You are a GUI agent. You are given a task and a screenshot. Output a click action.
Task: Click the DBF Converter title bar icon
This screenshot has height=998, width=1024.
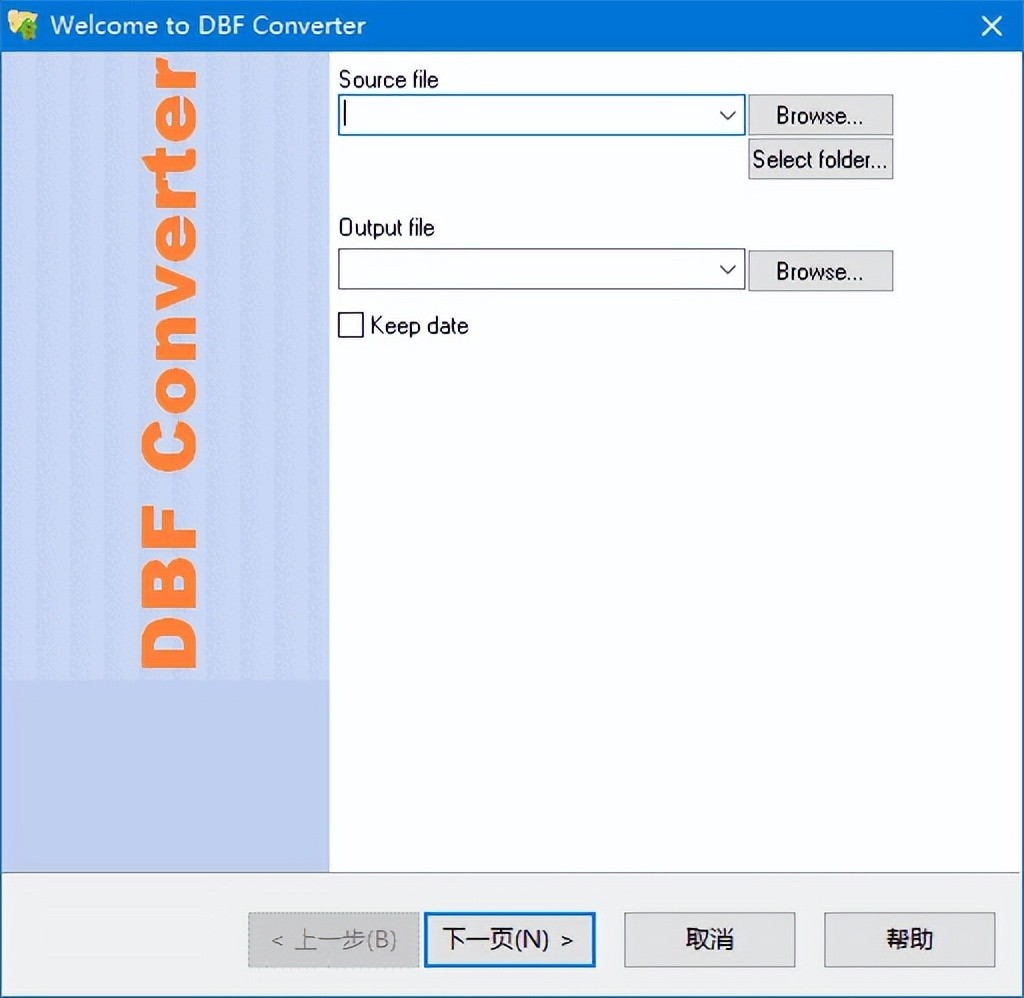coord(22,25)
